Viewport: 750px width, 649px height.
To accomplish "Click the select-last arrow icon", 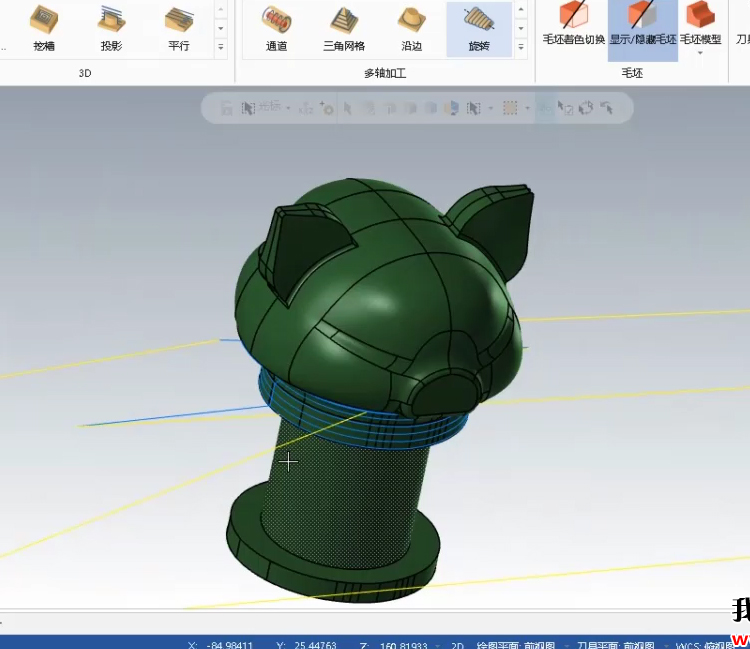I will point(607,108).
